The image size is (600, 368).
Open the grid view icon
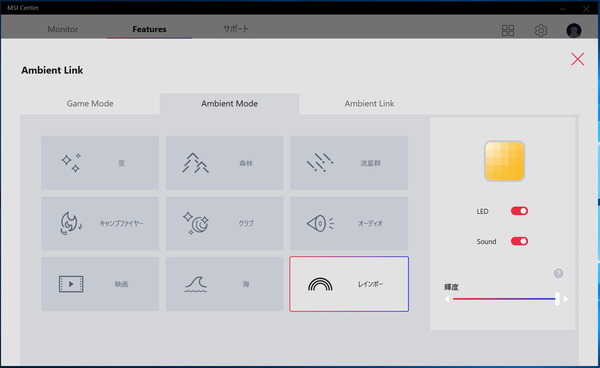tap(508, 30)
